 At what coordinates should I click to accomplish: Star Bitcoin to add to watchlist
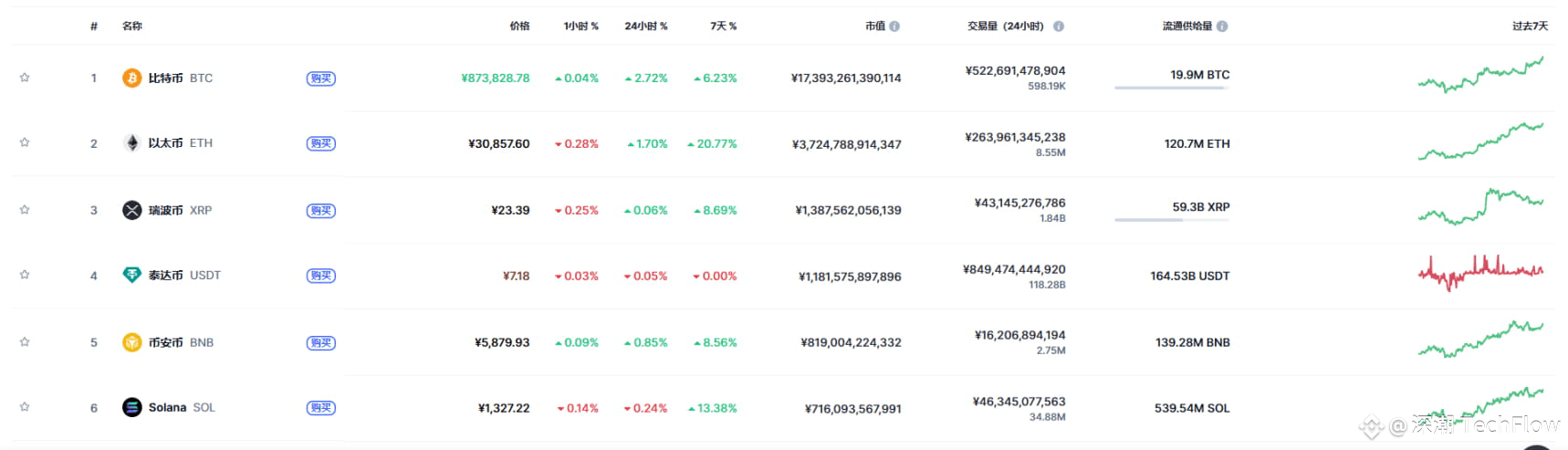click(25, 78)
